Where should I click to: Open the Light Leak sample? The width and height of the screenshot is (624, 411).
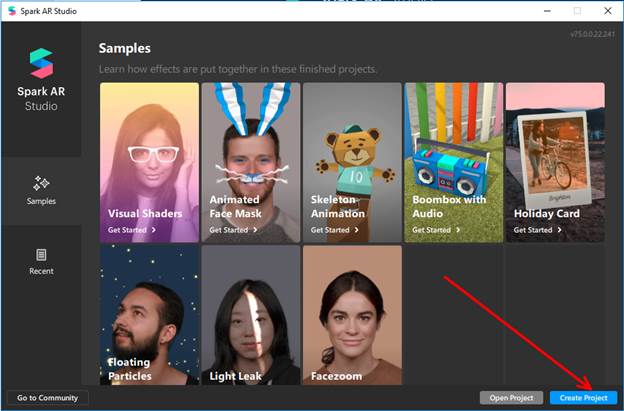coord(251,315)
